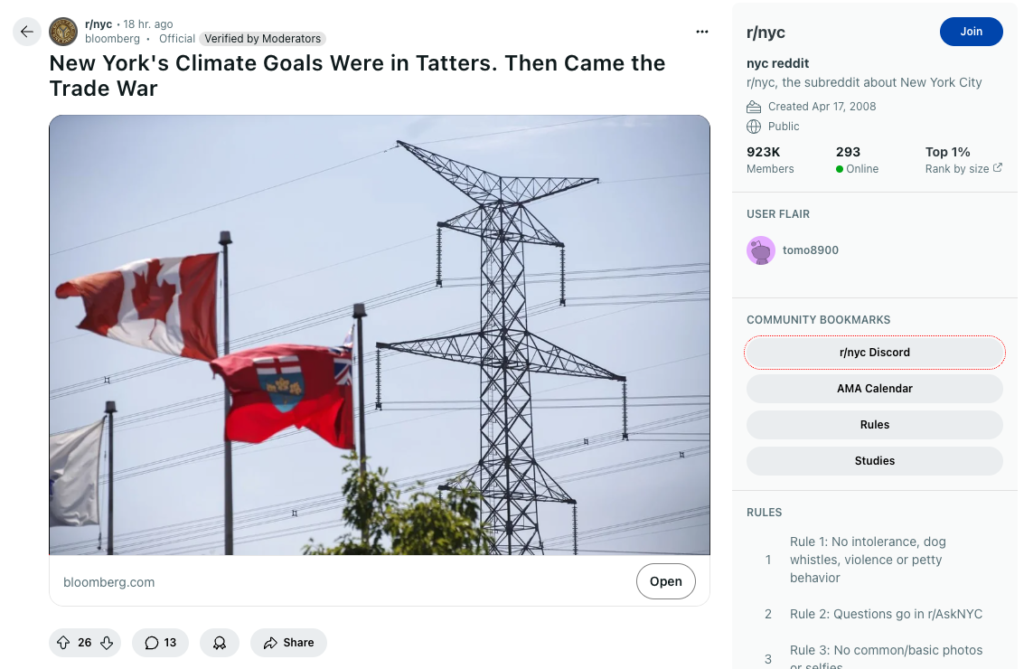Viewport: 1024px width, 669px height.
Task: Expand Rule 1: No intolerance
Action: click(x=866, y=559)
